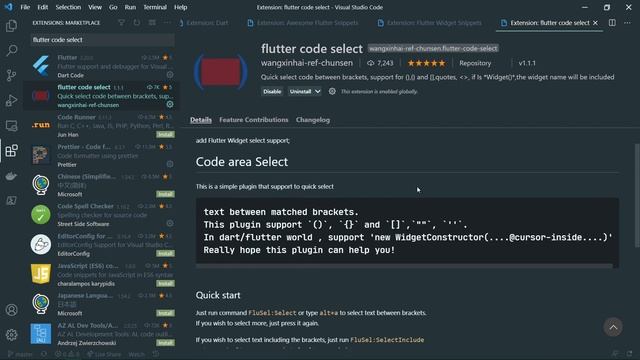Open the Accounts icon in activity bar
640x360 pixels.
coord(11,310)
